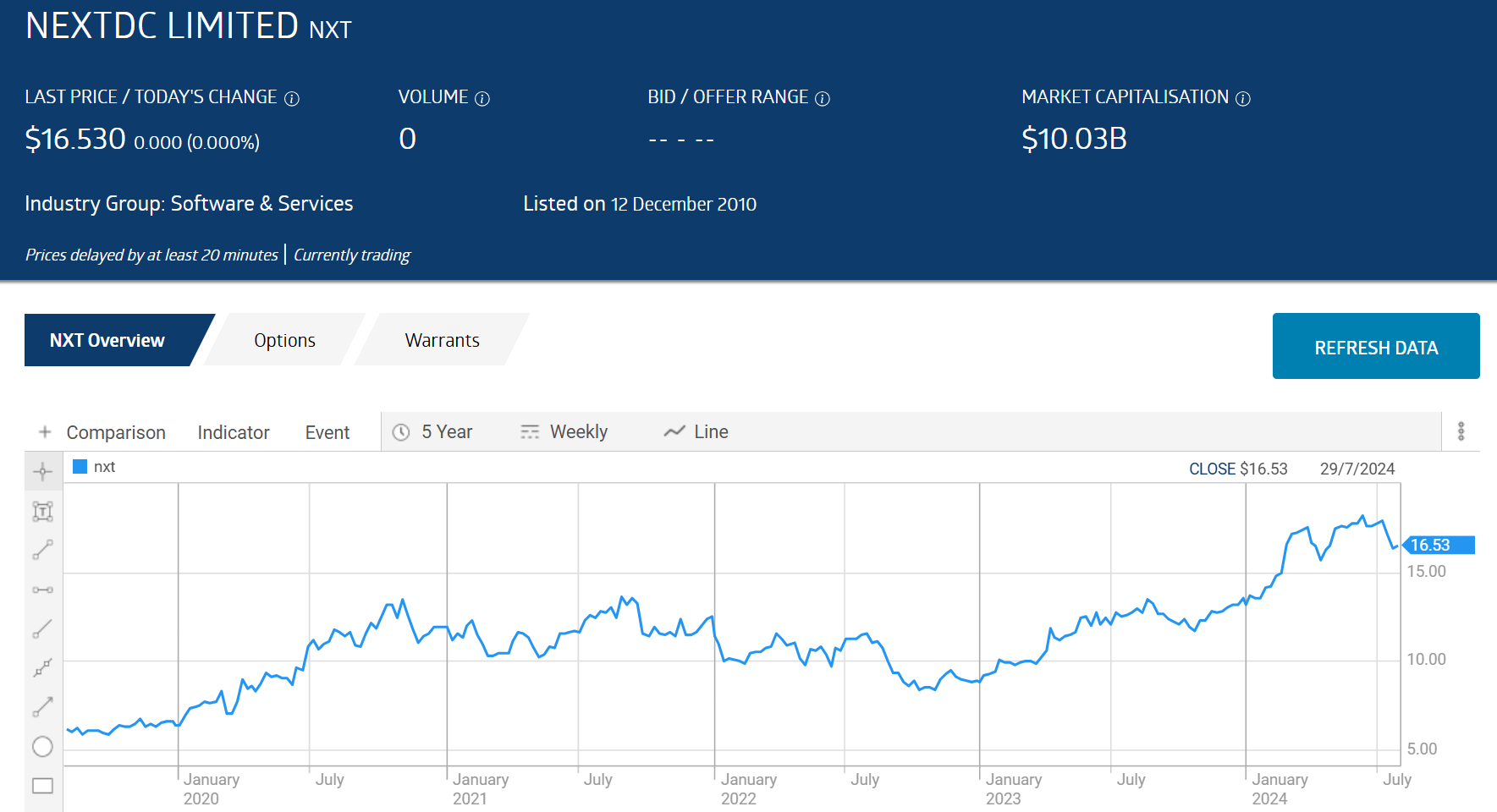
Task: Click info icon next to Last Price
Action: [x=292, y=99]
